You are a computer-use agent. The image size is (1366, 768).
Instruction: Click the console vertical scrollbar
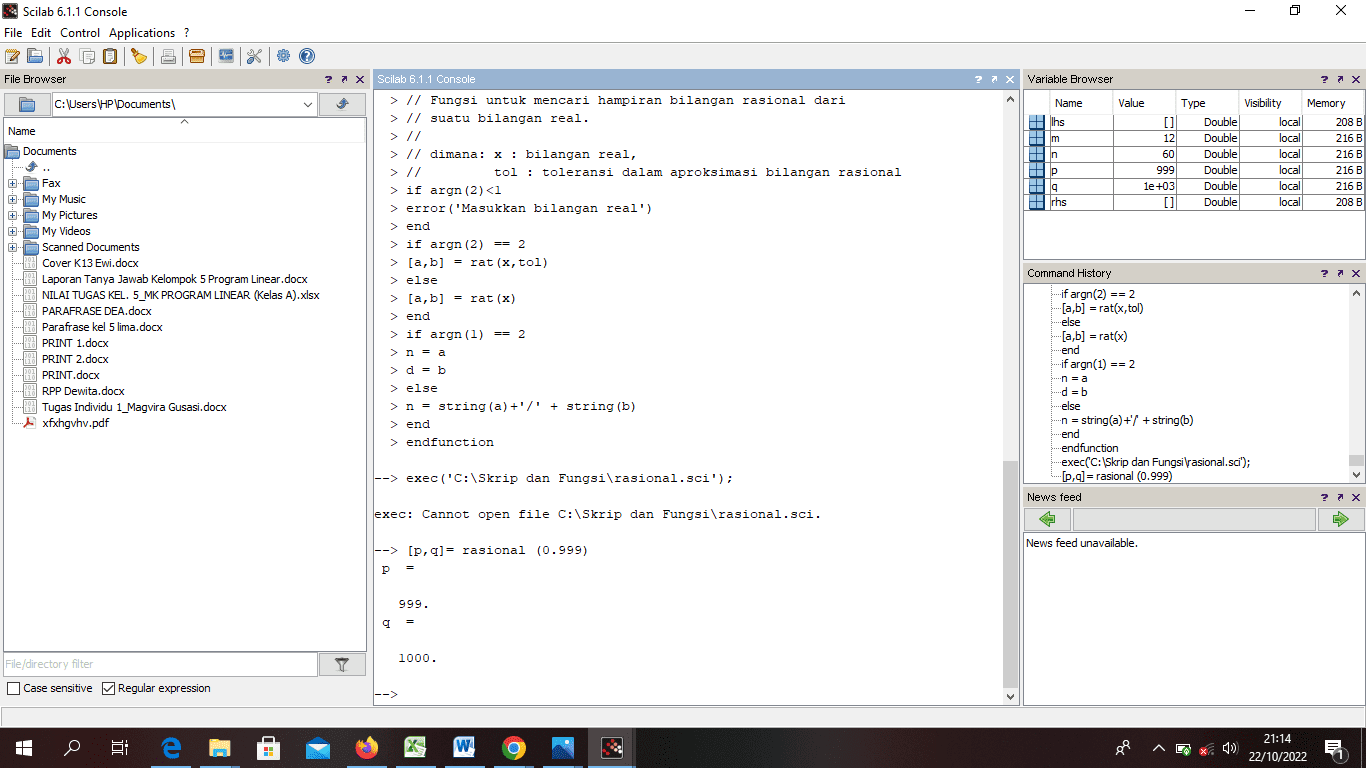[1011, 576]
